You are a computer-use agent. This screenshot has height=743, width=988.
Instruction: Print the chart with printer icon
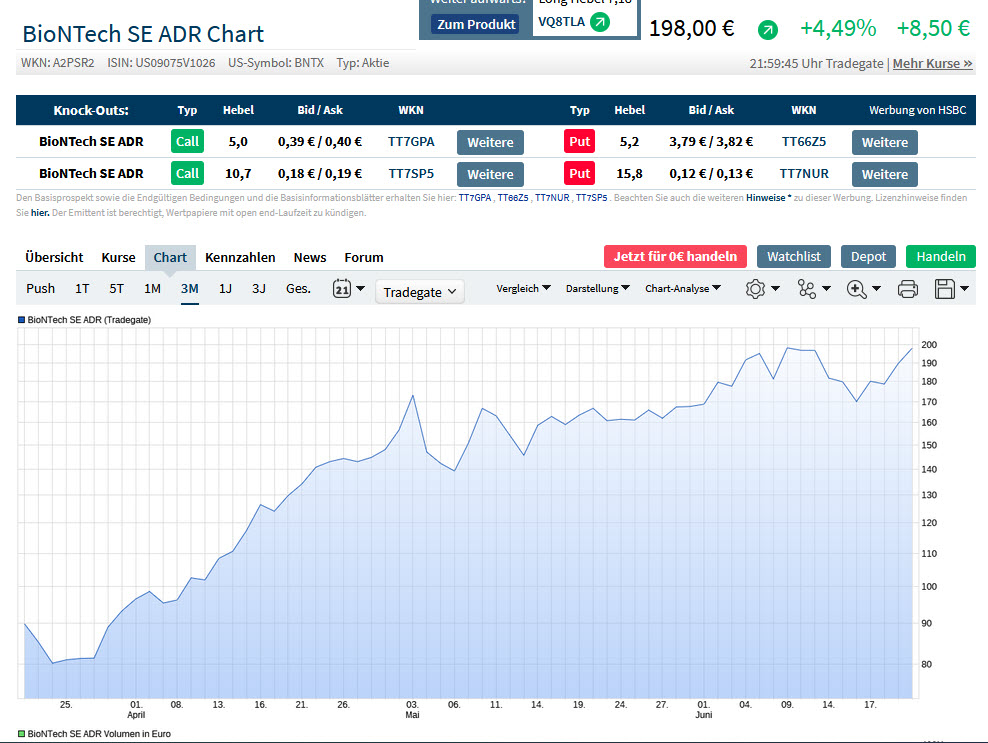pos(908,289)
